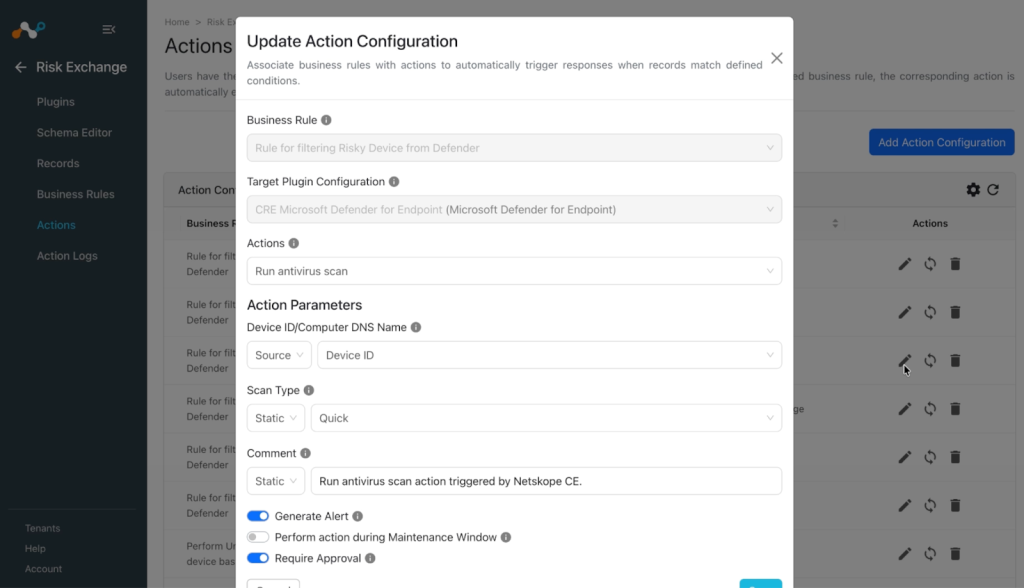The width and height of the screenshot is (1024, 588).
Task: Open the Device ID field dropdown
Action: pos(549,355)
